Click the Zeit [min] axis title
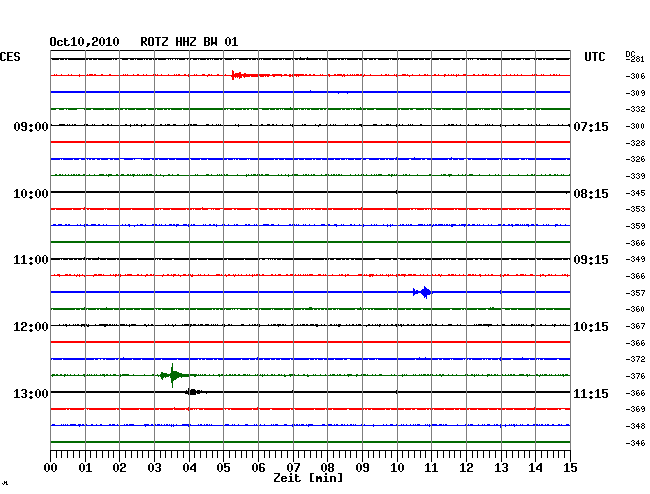 coord(308,478)
